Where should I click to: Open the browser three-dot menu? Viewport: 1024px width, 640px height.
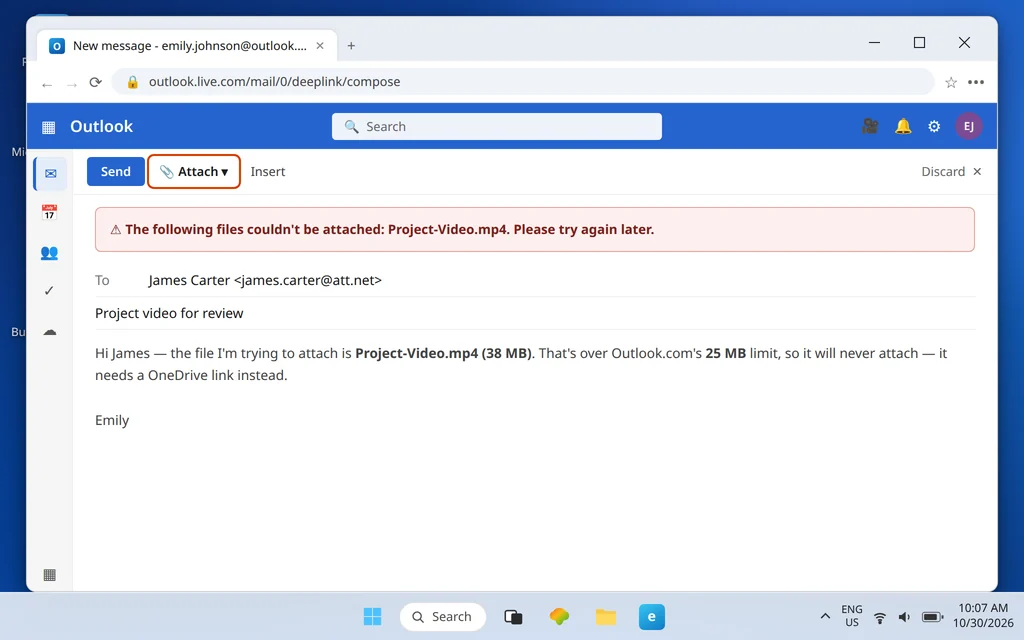pyautogui.click(x=976, y=82)
